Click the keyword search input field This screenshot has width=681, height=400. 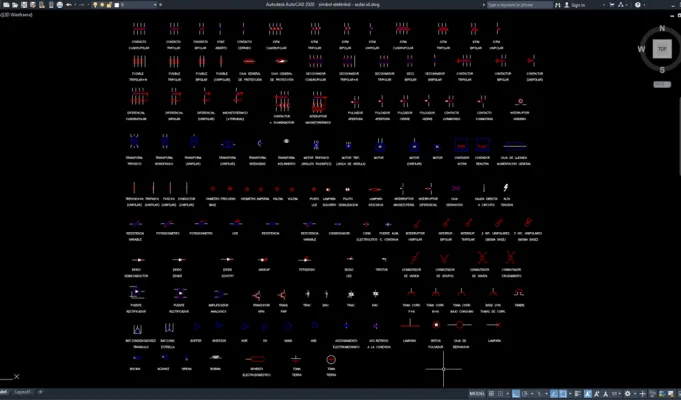[520, 5]
